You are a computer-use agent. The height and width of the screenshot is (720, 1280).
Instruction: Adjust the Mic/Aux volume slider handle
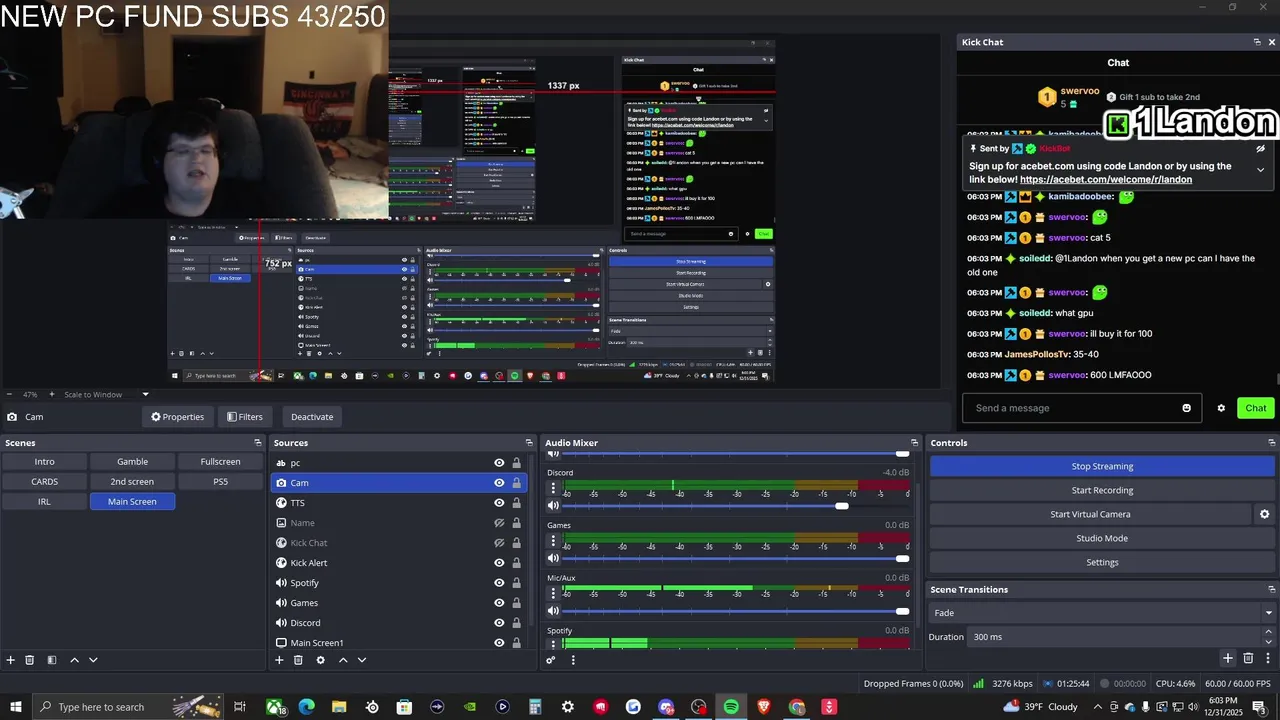pos(903,611)
